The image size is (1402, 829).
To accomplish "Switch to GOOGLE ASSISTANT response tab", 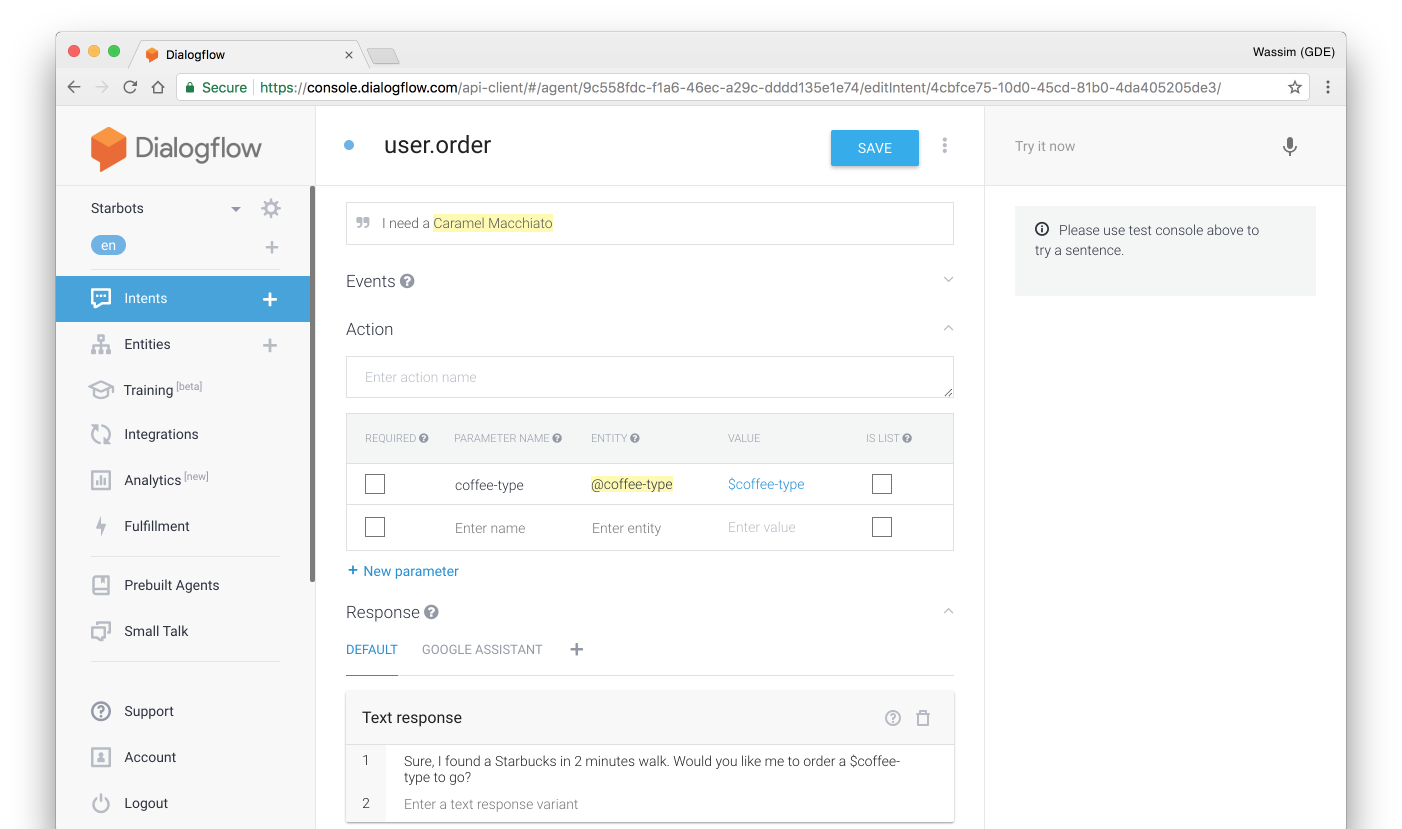I will point(482,650).
